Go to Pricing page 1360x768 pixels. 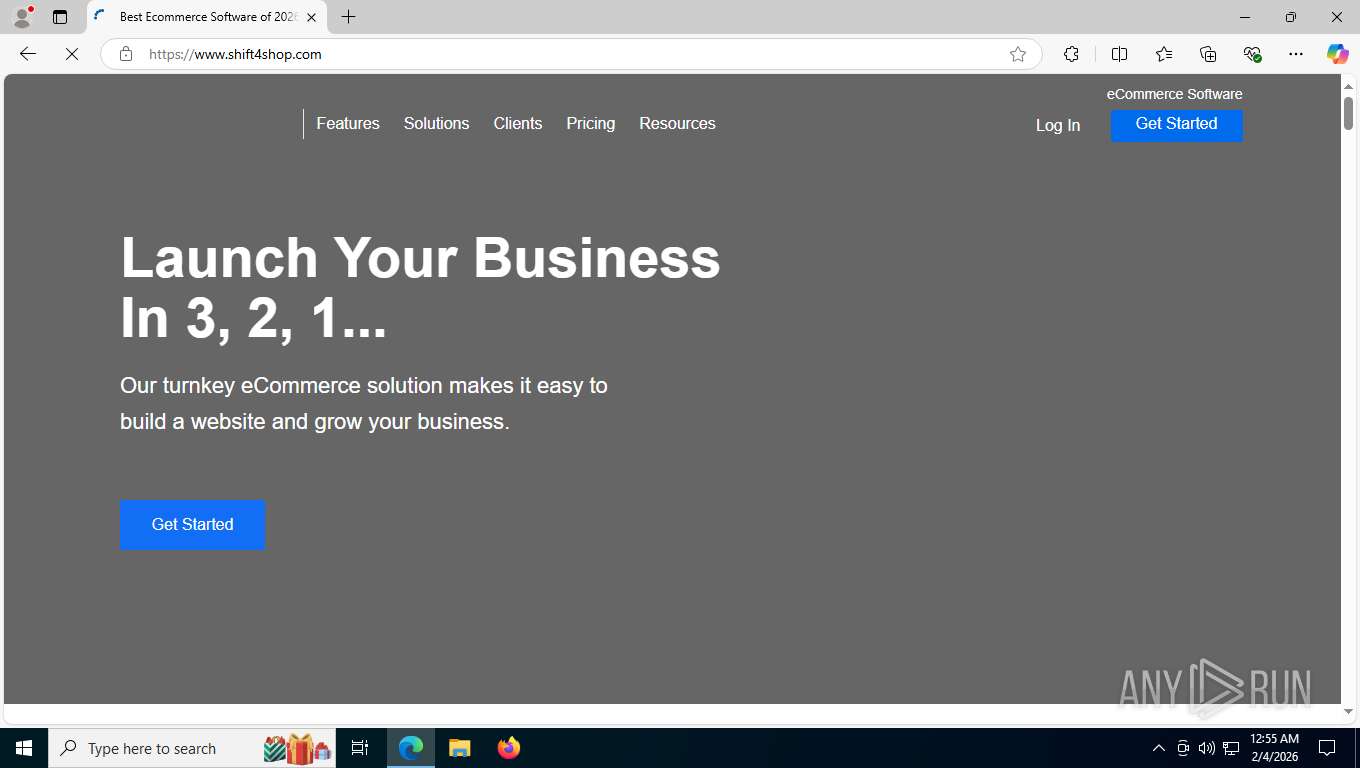click(x=590, y=123)
